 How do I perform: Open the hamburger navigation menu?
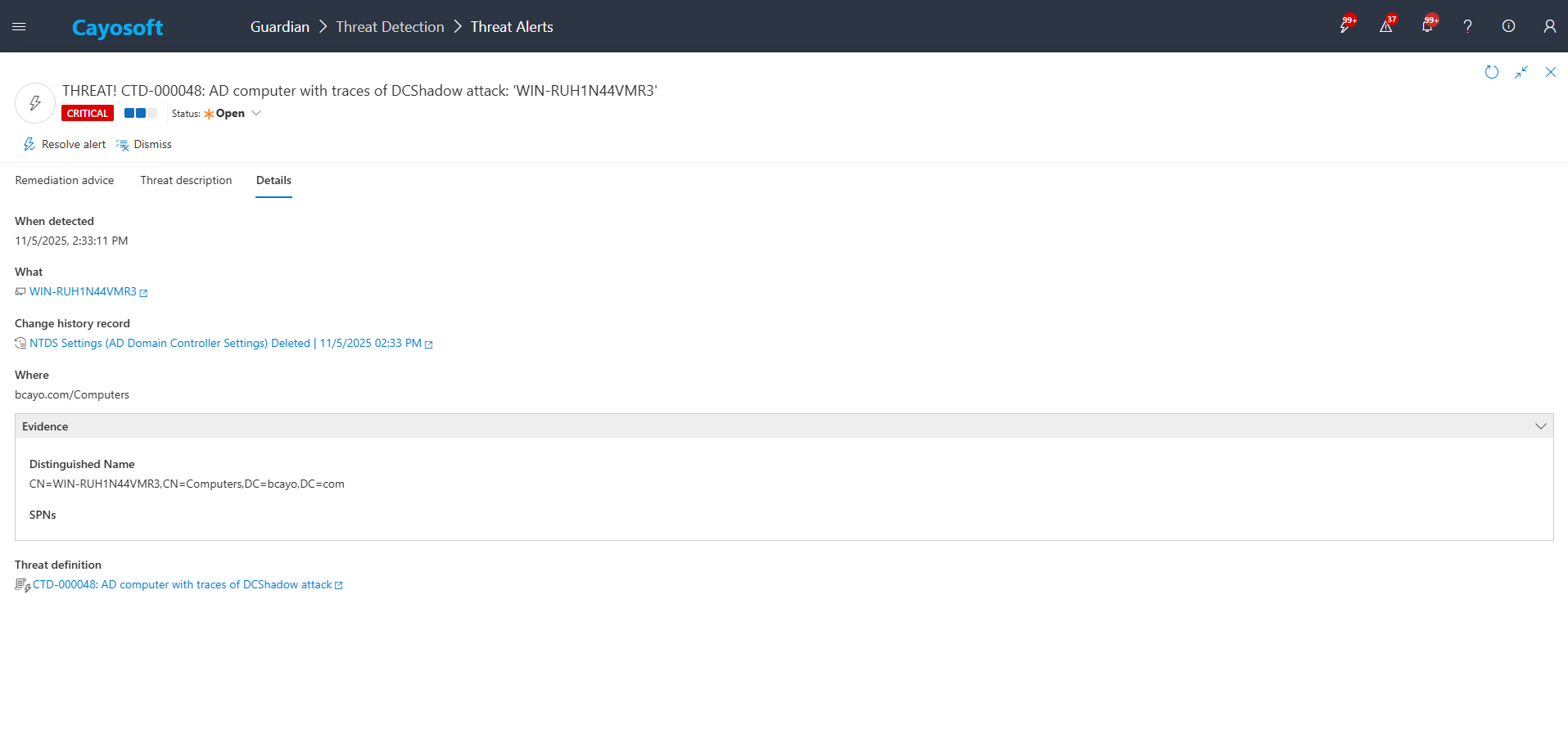(19, 27)
